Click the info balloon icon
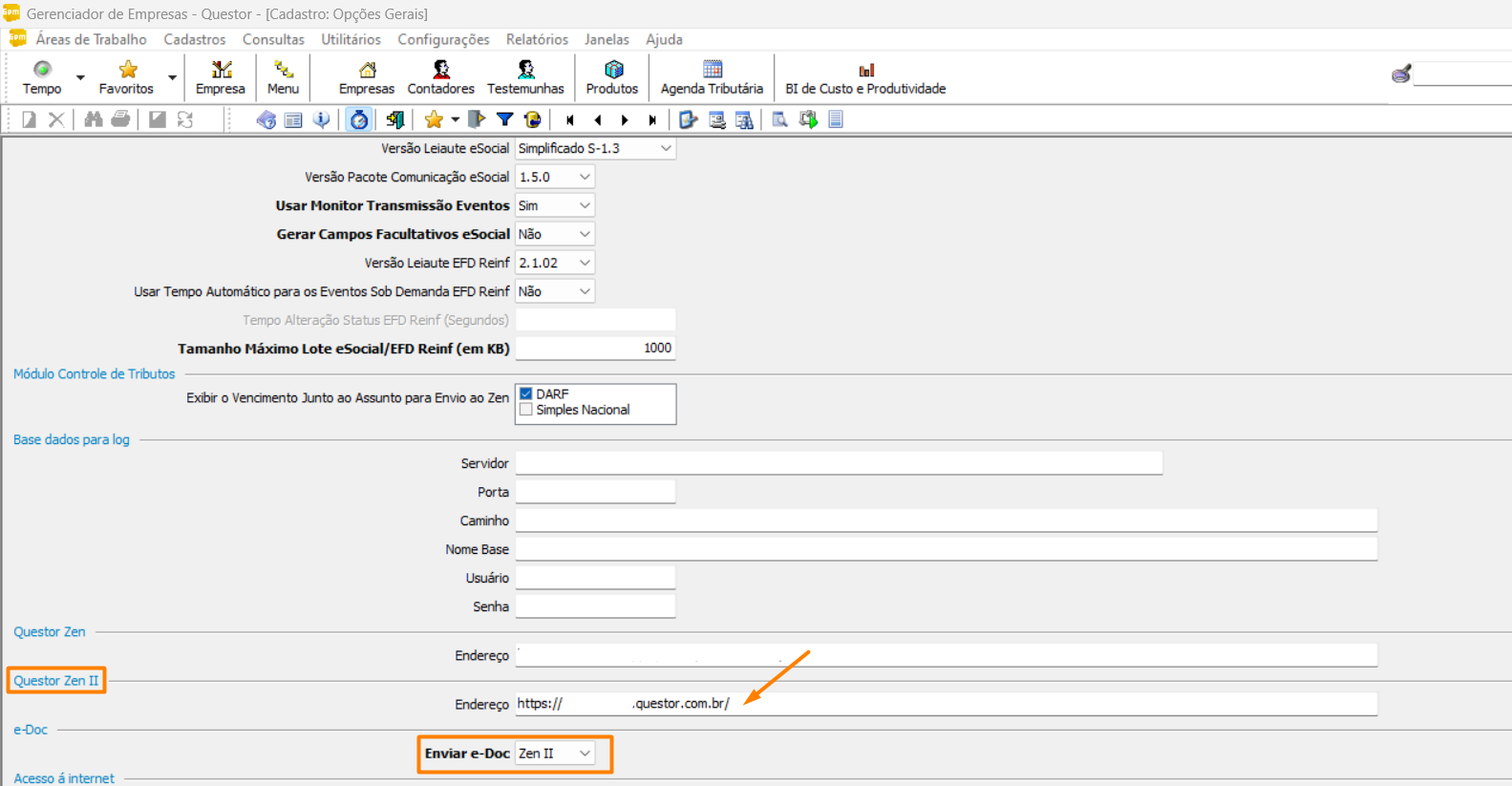The image size is (1512, 786). point(321,119)
